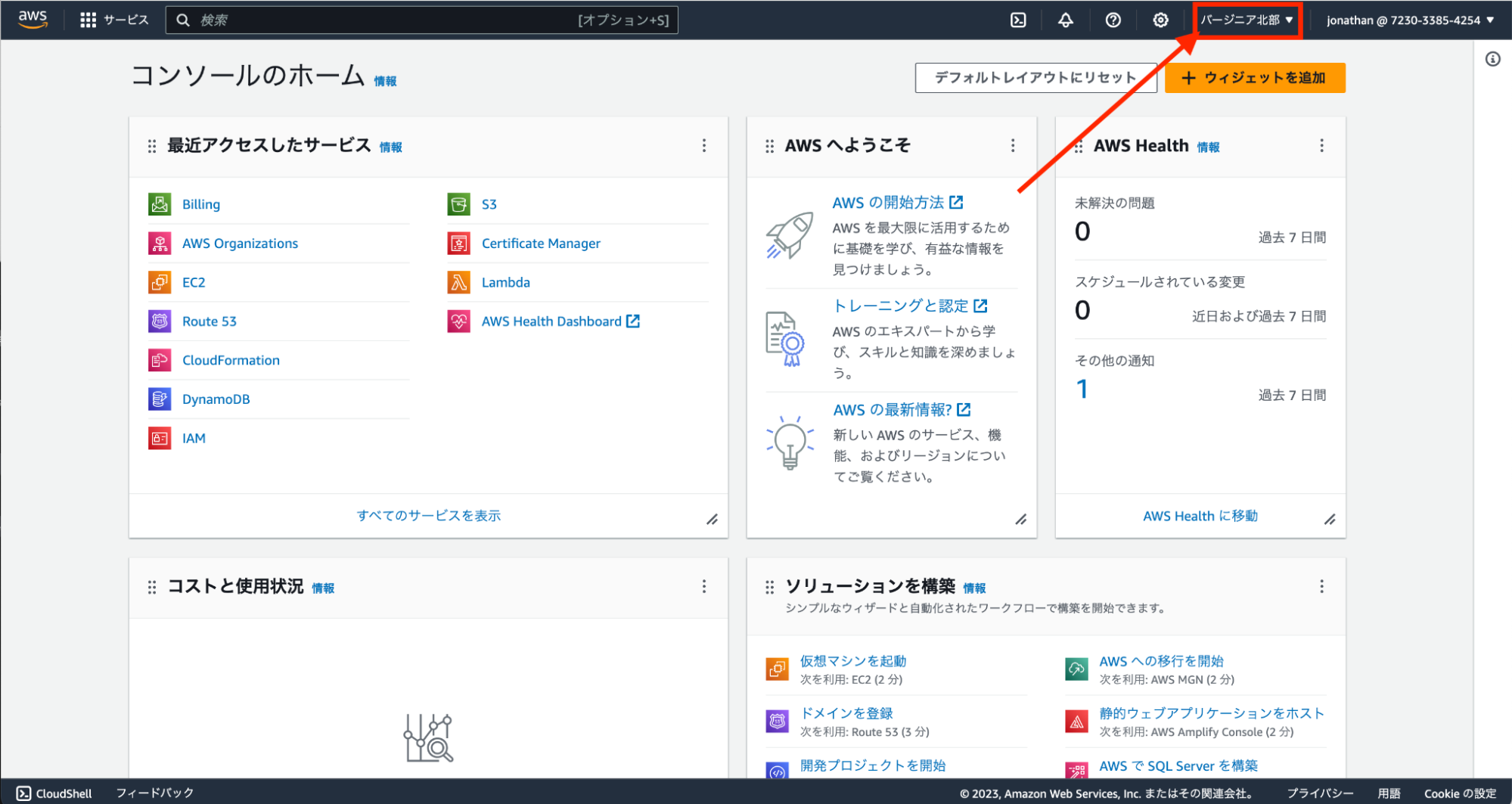The image size is (1512, 804).
Task: Open the AWS へようこそ widget options menu
Action: pos(1013,145)
